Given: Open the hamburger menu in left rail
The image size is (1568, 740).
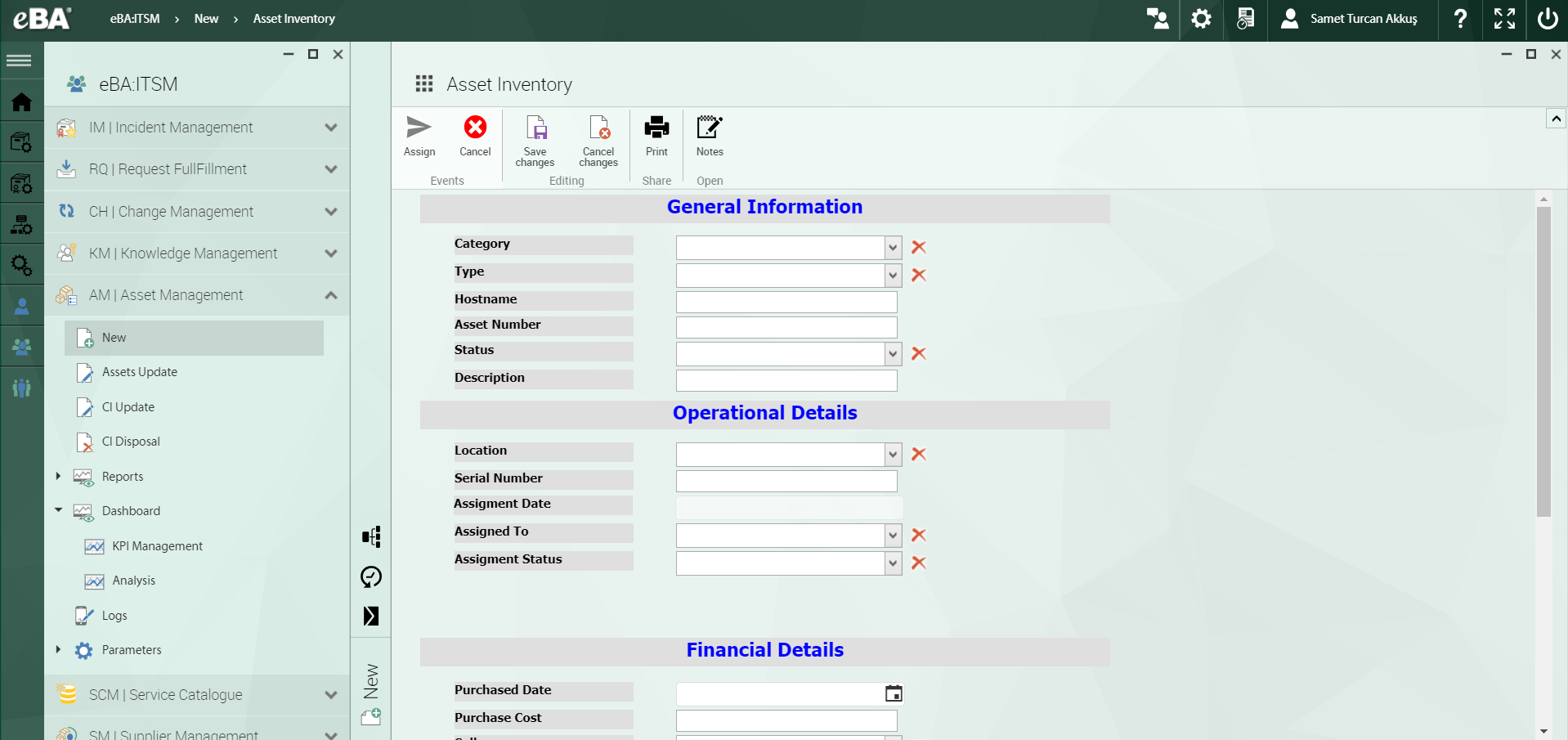Looking at the screenshot, I should pyautogui.click(x=19, y=61).
